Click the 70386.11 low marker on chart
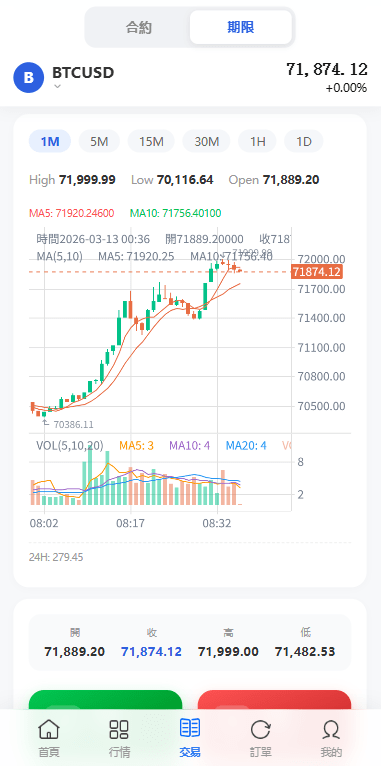 click(x=73, y=425)
